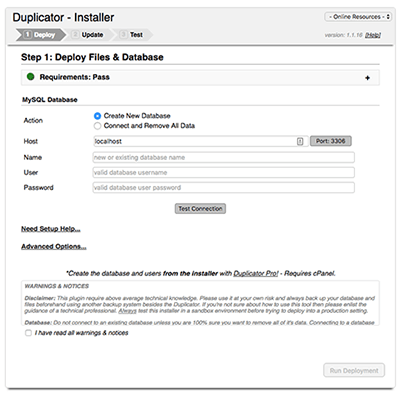Click the database Name input field

pyautogui.click(x=224, y=157)
